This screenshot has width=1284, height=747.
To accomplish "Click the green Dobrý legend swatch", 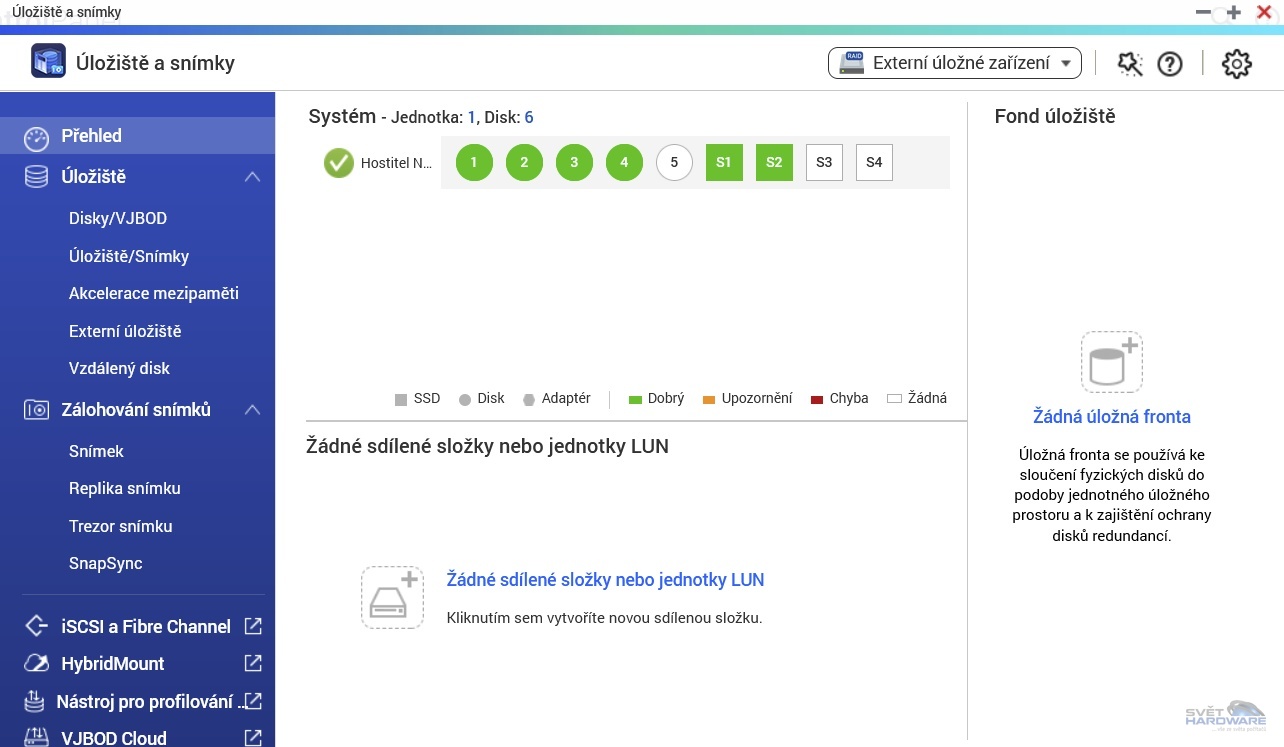I will [634, 399].
